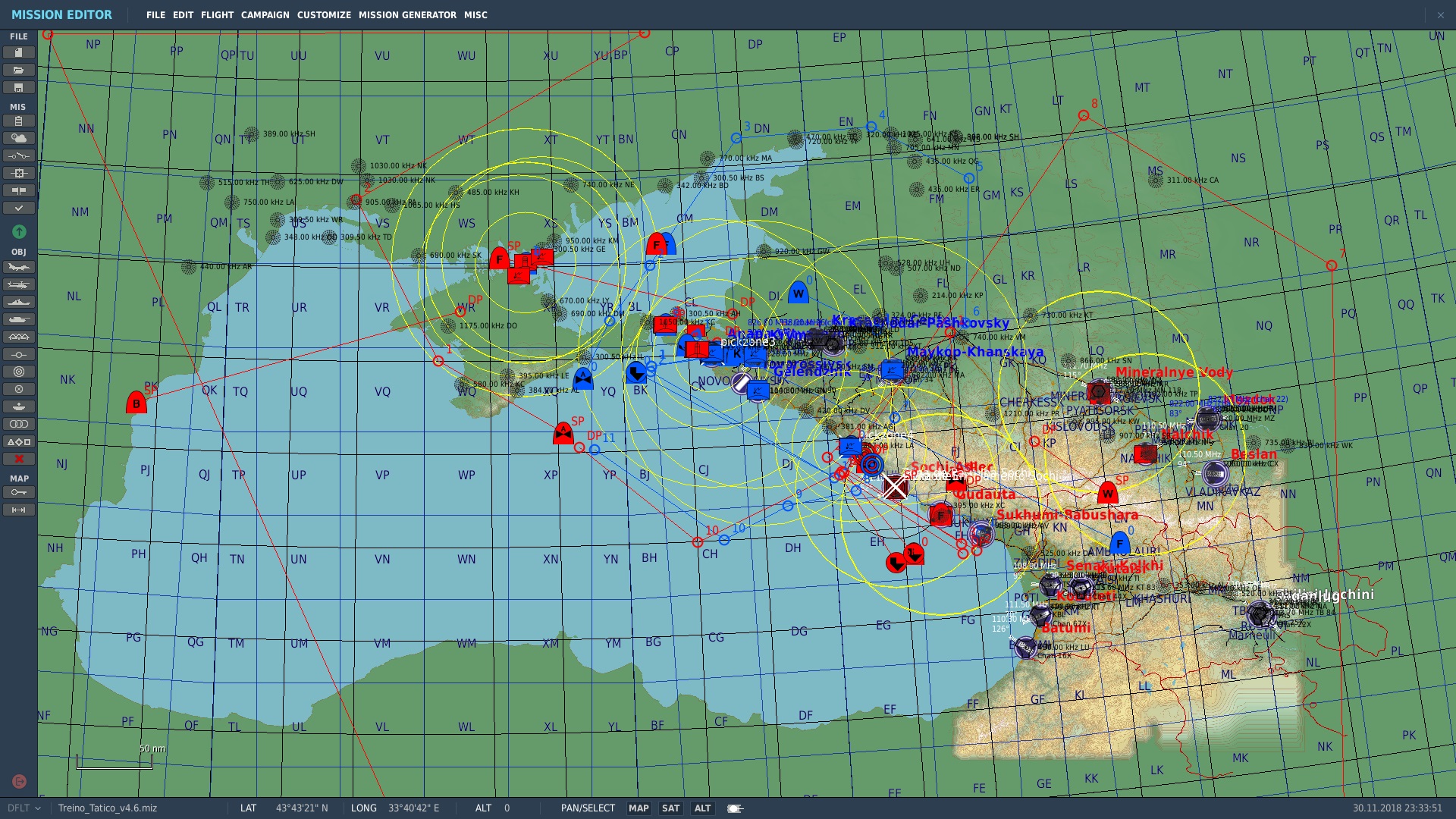
Task: Open the CUSTOMIZE menu
Action: pyautogui.click(x=324, y=15)
